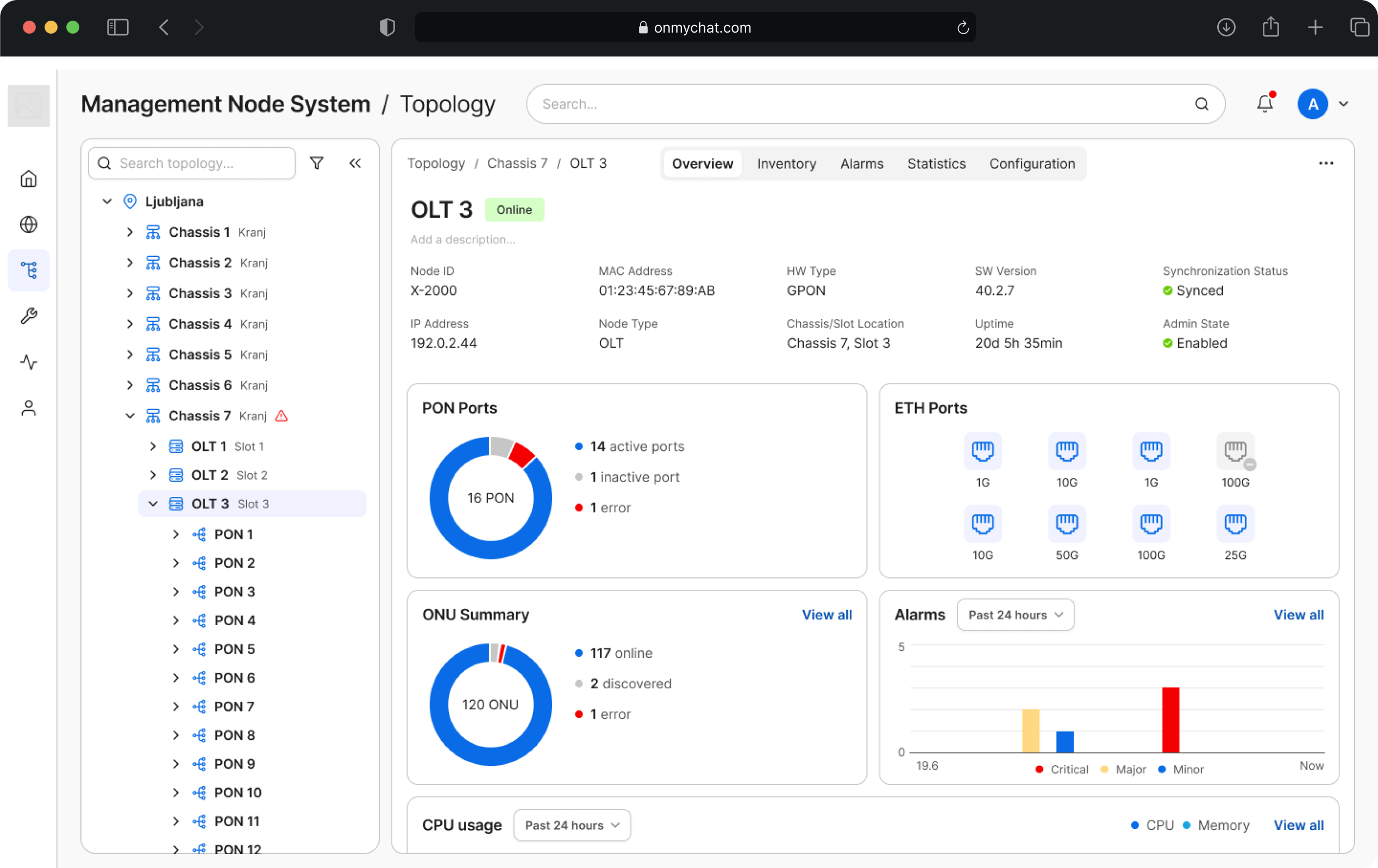
Task: Open the activity monitor icon in sidebar
Action: click(x=29, y=362)
